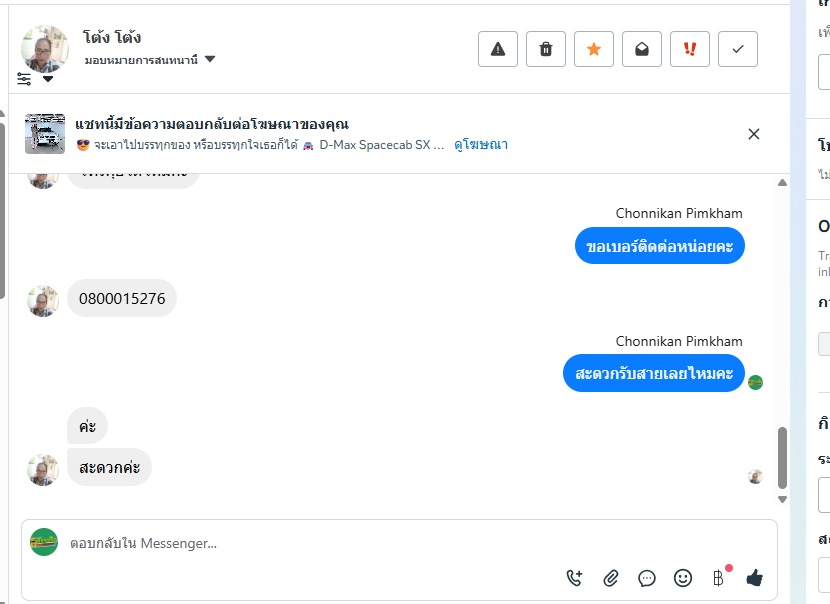
Task: Send a thumbs-up like
Action: [754, 577]
